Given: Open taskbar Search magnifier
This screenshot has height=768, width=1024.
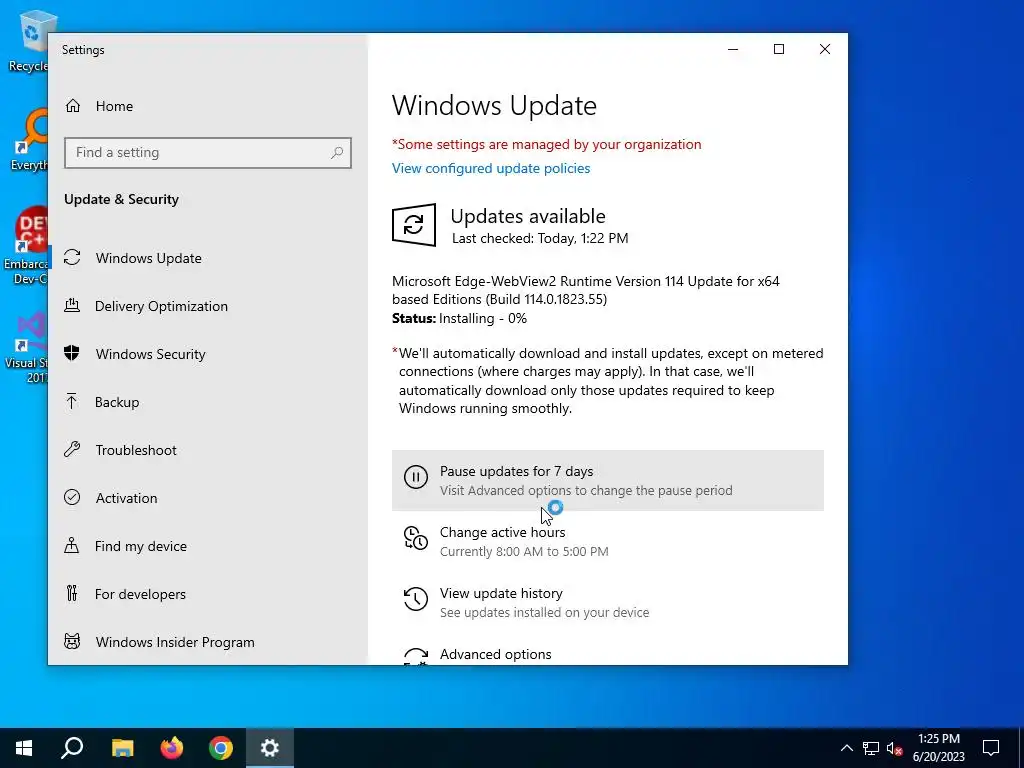Looking at the screenshot, I should [72, 748].
